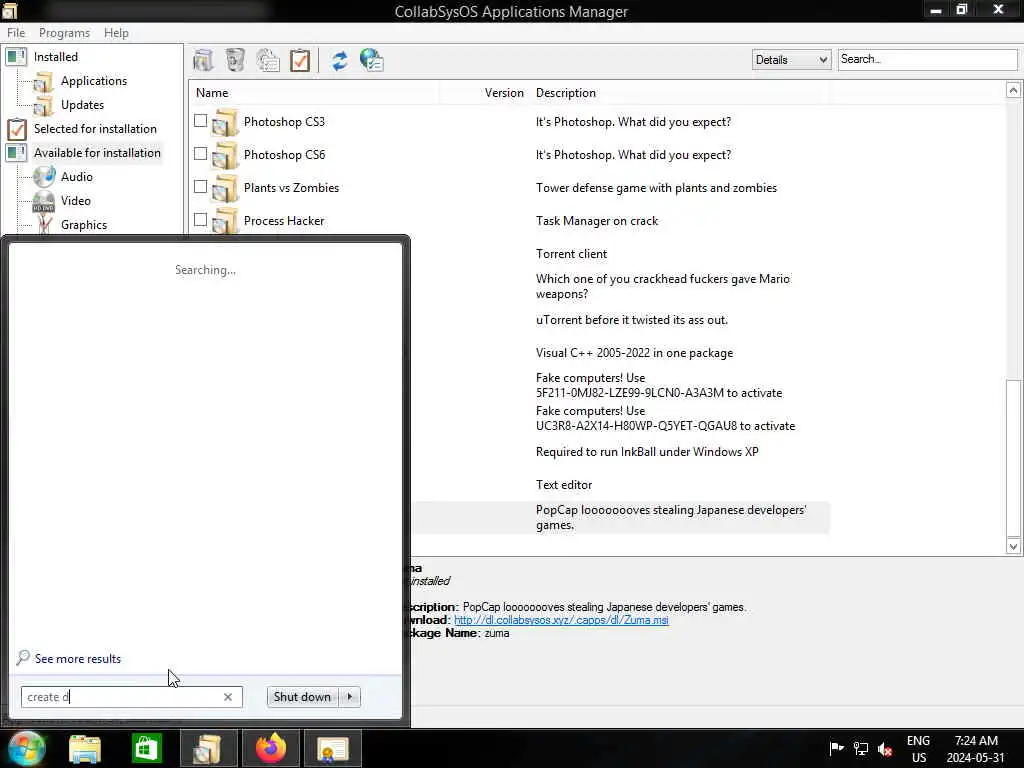Check the Plants vs Zombies checkbox
1024x768 pixels.
(x=200, y=186)
